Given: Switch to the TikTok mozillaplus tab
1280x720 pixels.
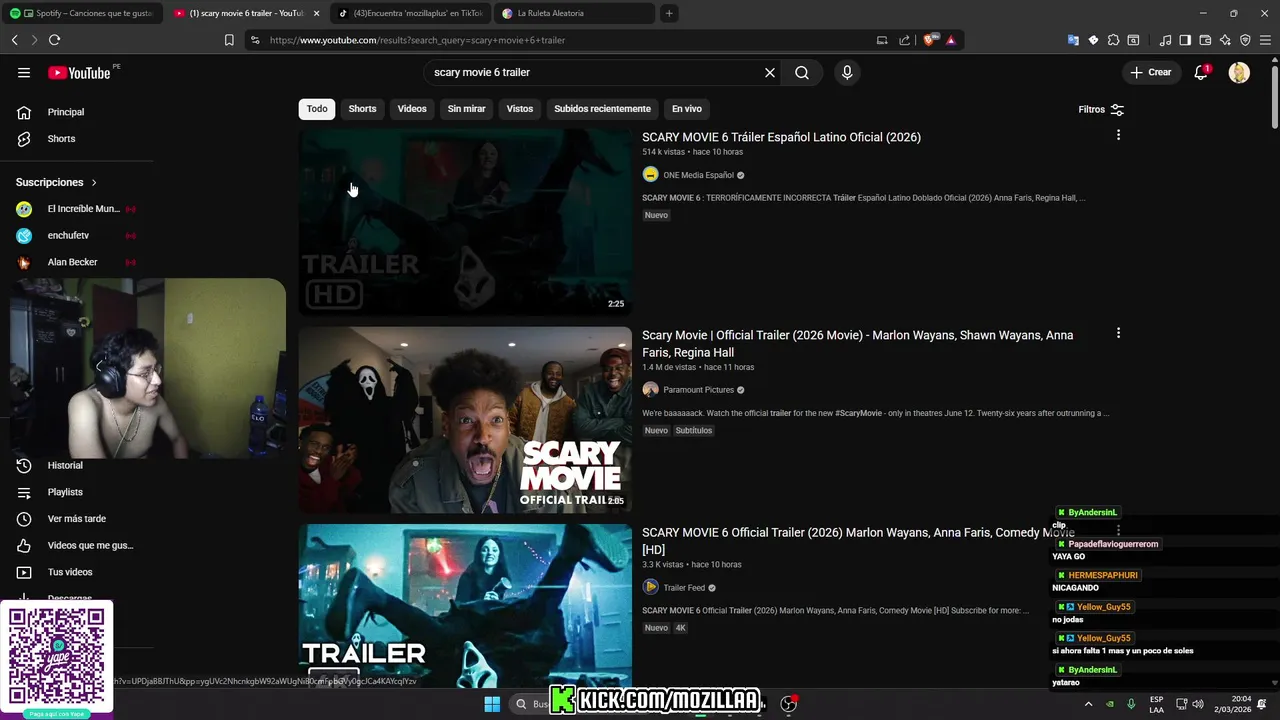Looking at the screenshot, I should (410, 13).
